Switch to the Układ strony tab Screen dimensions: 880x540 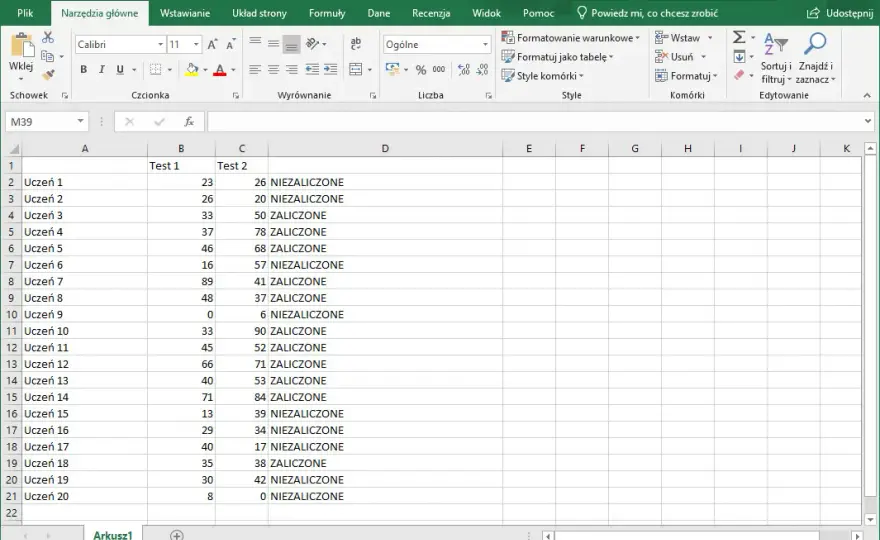pos(259,13)
